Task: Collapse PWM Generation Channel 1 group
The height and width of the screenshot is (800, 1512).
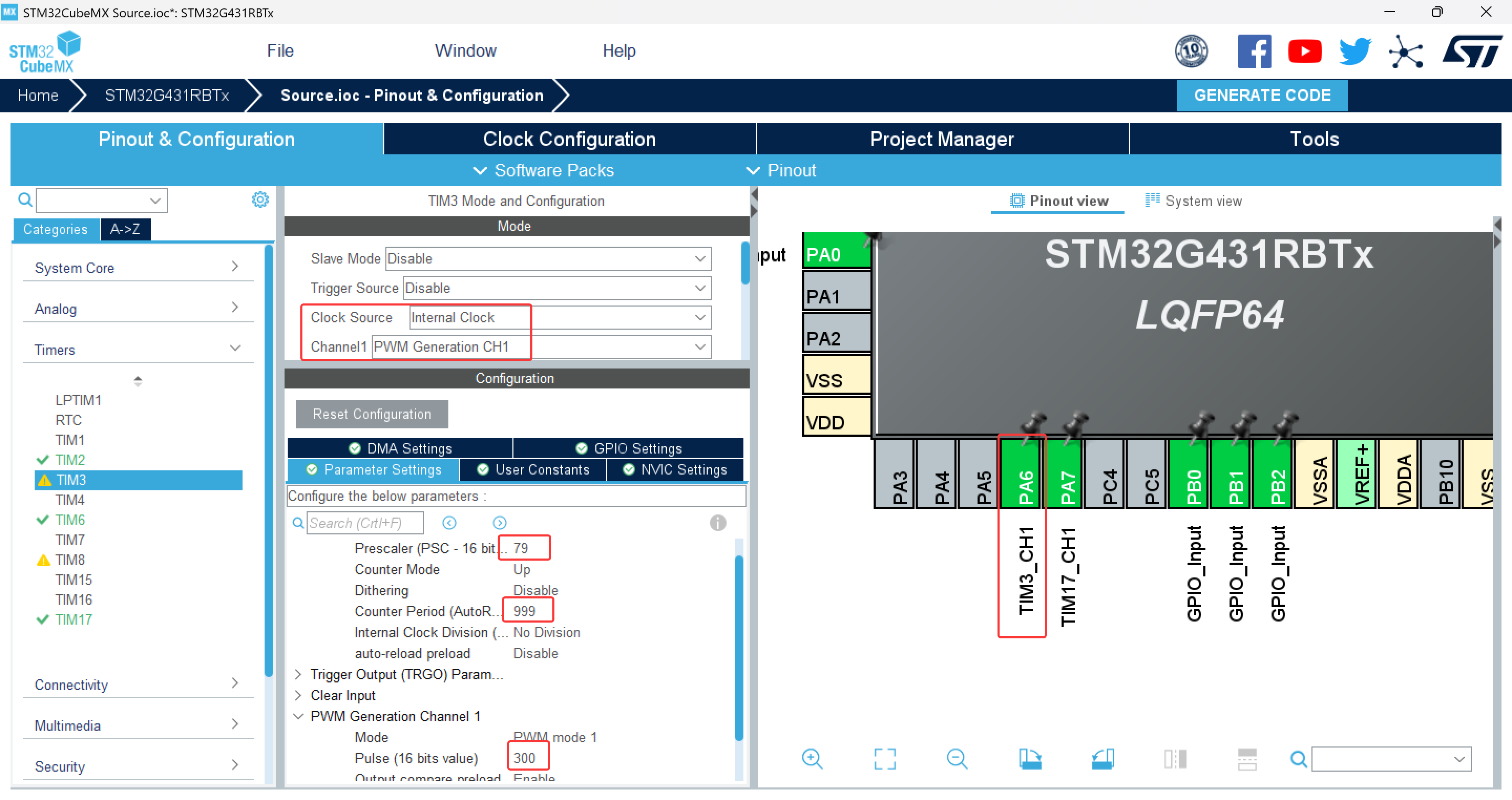Action: 298,717
